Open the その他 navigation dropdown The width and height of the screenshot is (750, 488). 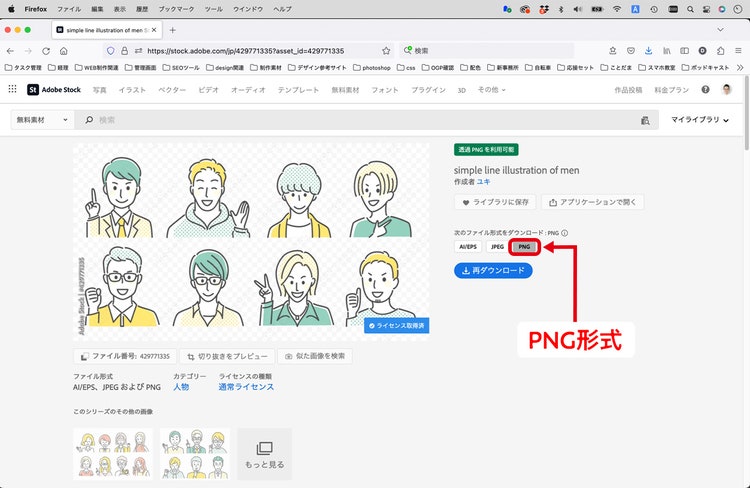click(491, 89)
